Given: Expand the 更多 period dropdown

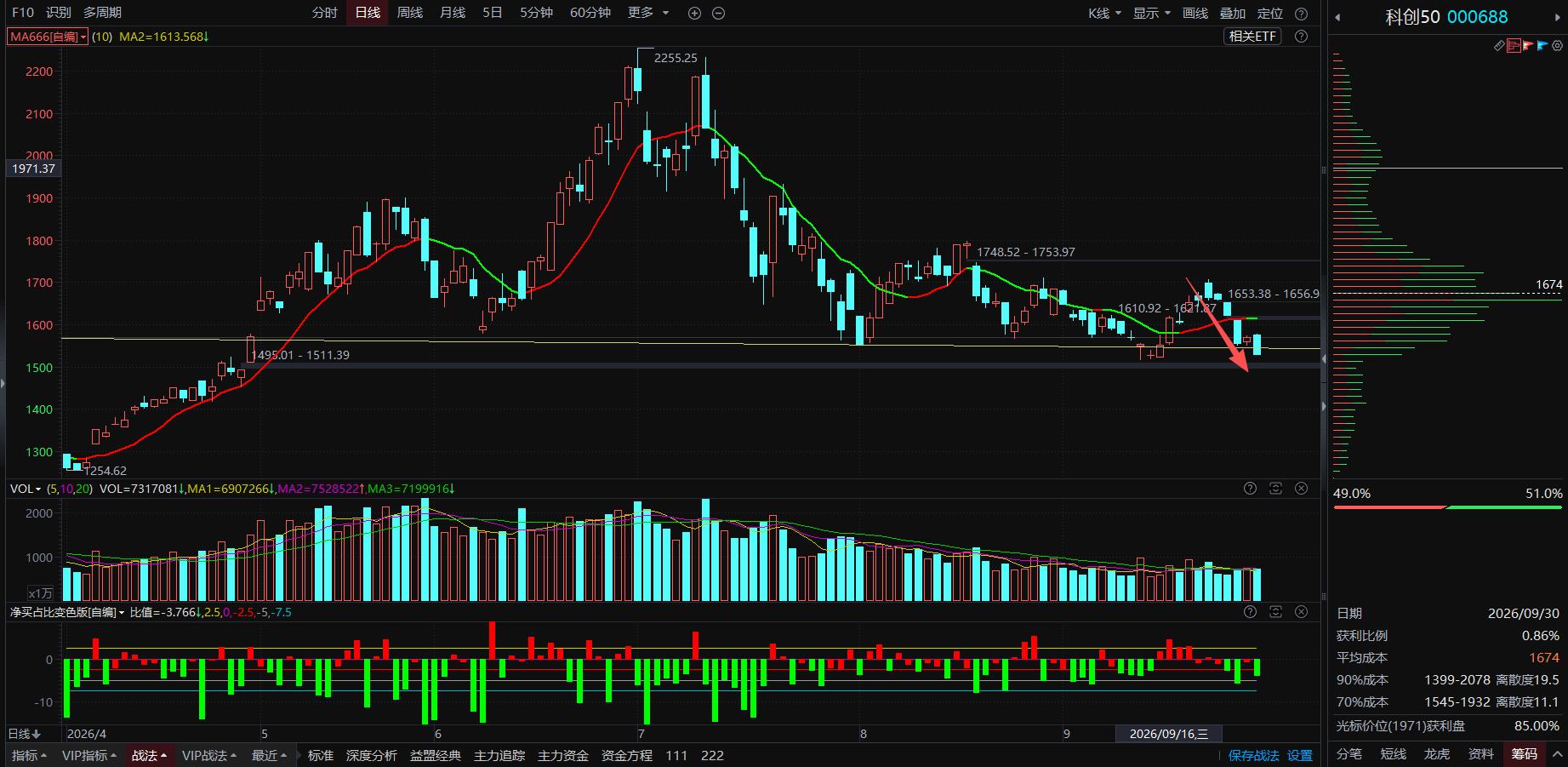Looking at the screenshot, I should 648,13.
